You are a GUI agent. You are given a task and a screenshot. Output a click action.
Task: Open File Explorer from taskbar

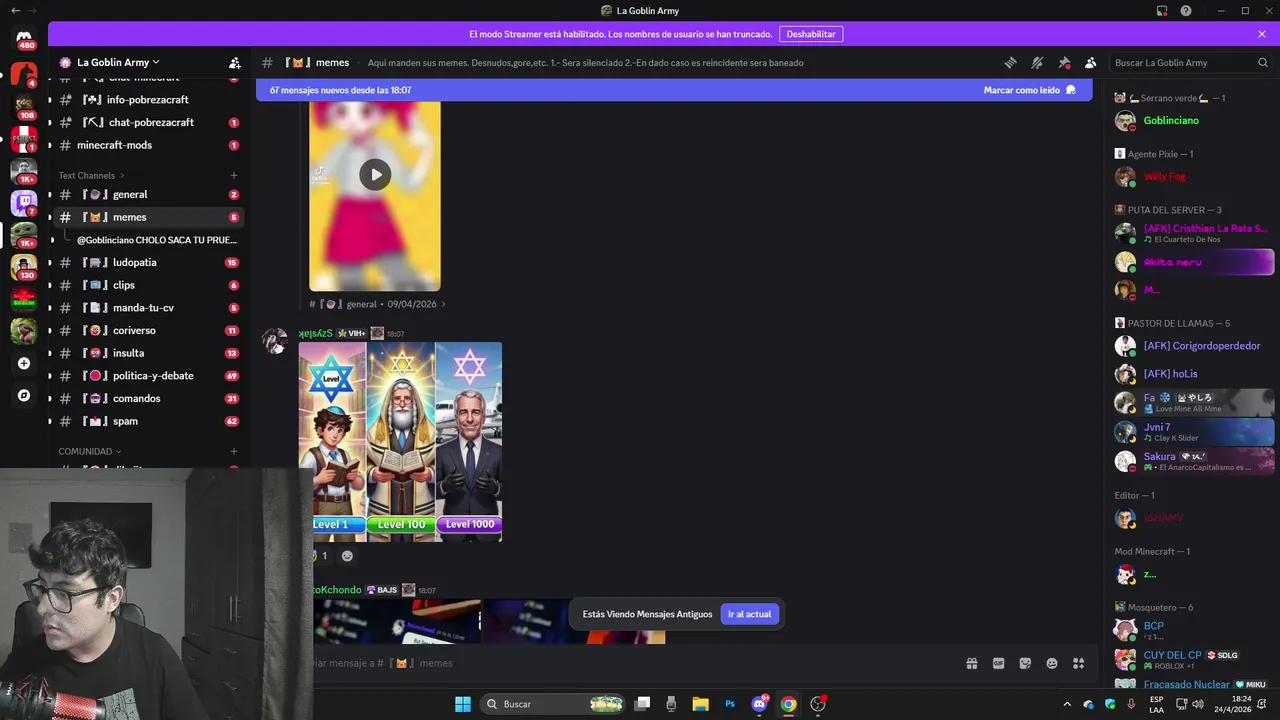coord(700,704)
